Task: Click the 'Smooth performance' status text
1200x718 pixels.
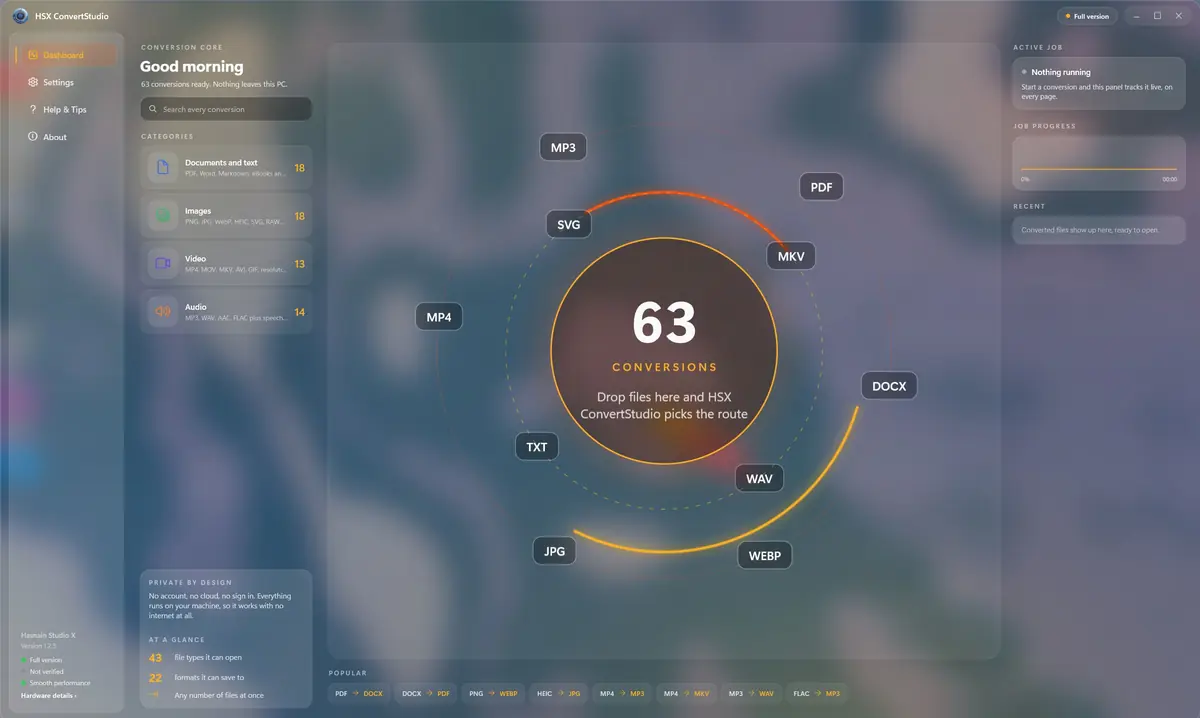Action: pyautogui.click(x=60, y=683)
